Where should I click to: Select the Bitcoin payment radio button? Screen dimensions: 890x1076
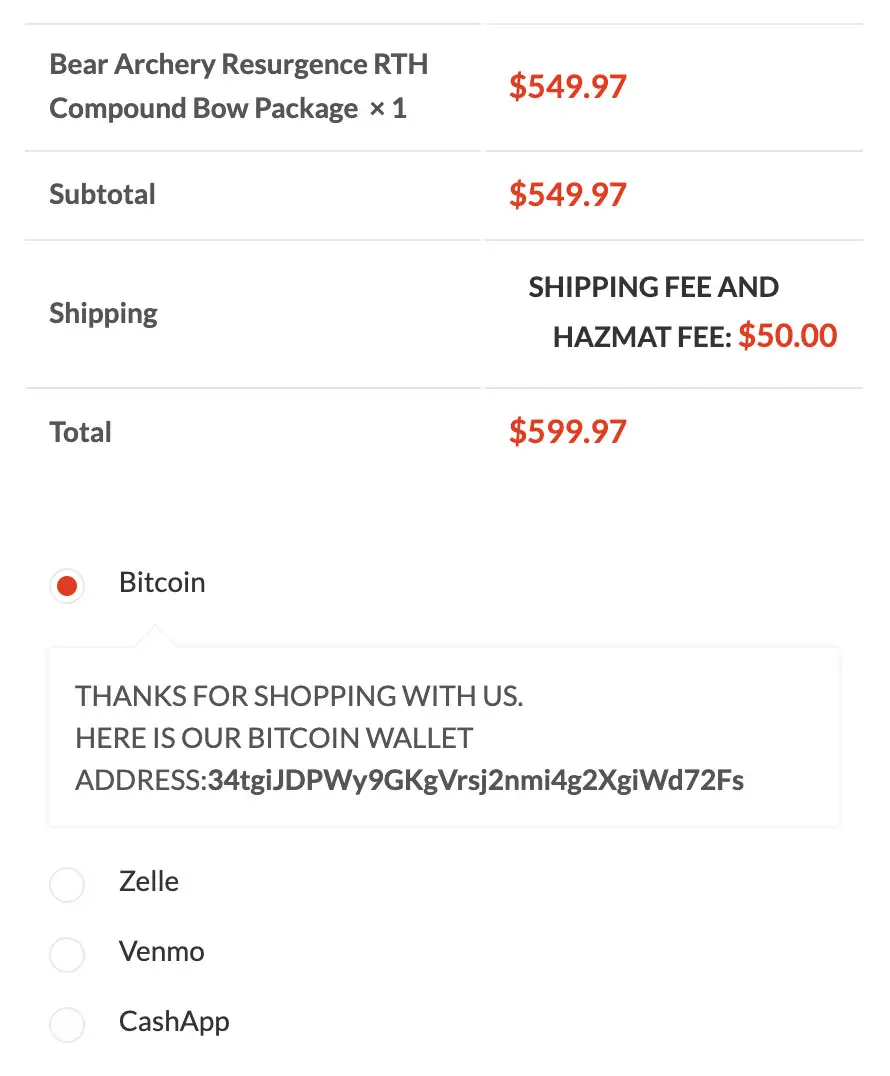coord(67,586)
